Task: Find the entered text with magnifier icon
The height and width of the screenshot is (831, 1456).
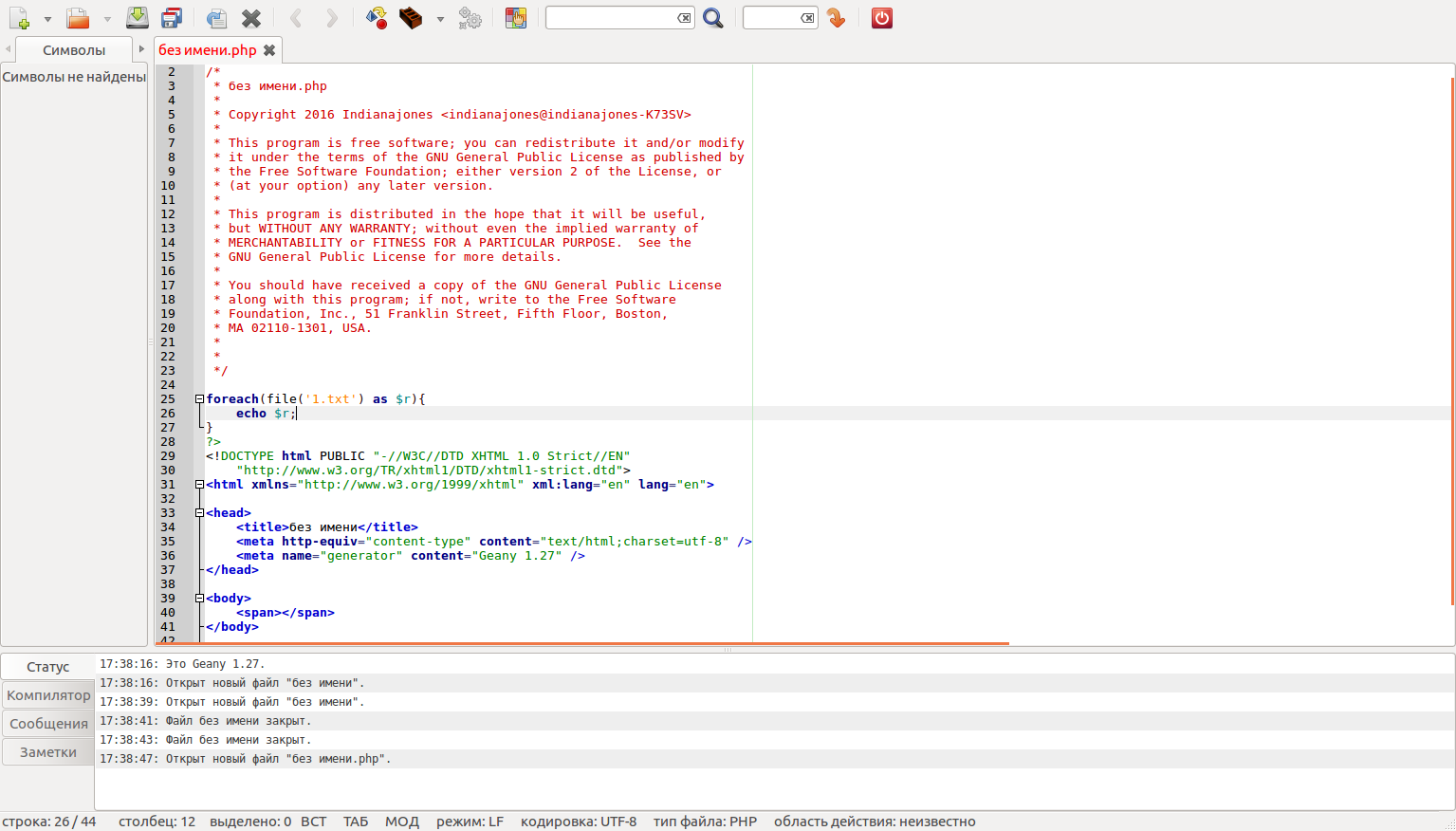Action: pos(713,18)
